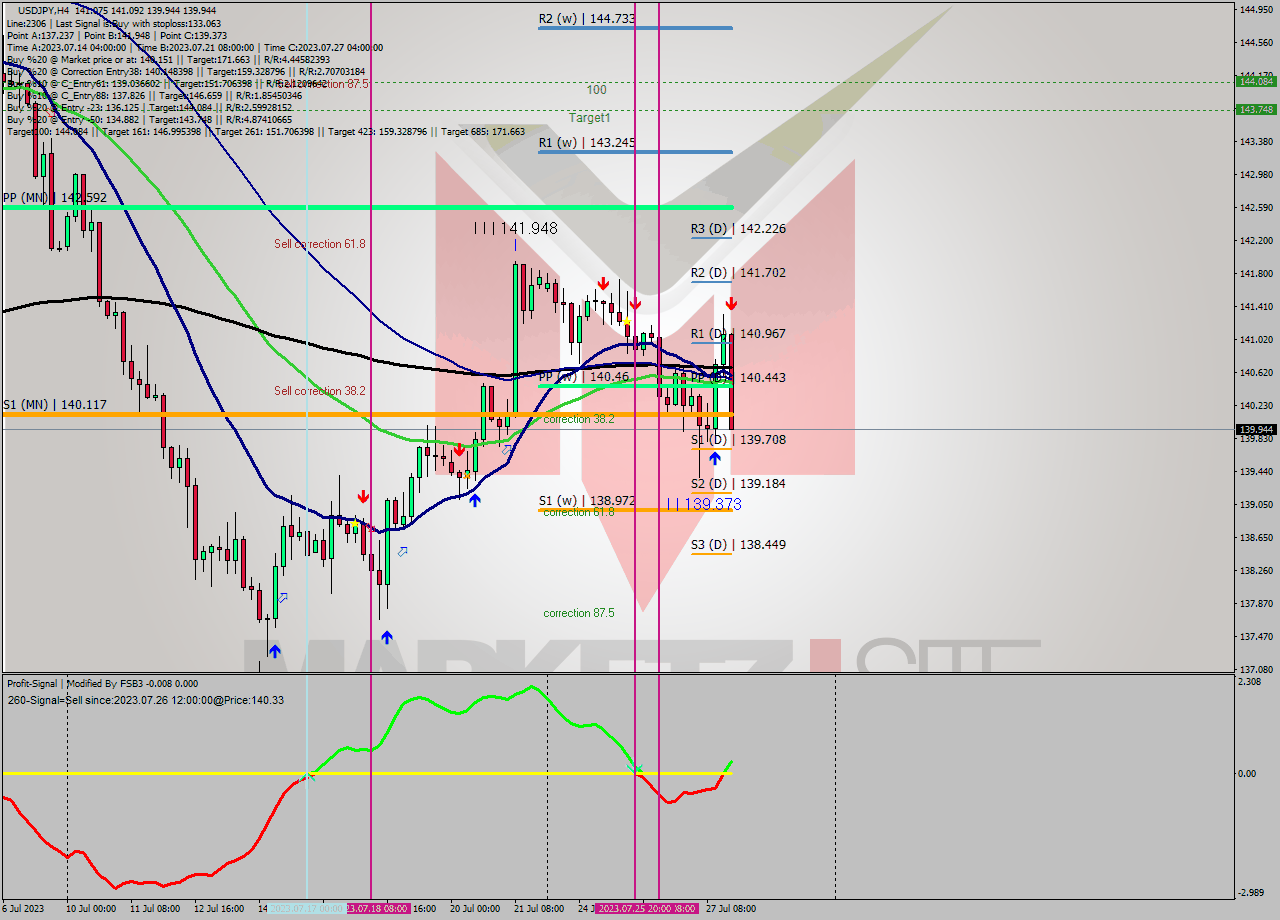Select the R1 (D) | 140.967 label
Screen dimensions: 1280x920
pyautogui.click(x=738, y=334)
